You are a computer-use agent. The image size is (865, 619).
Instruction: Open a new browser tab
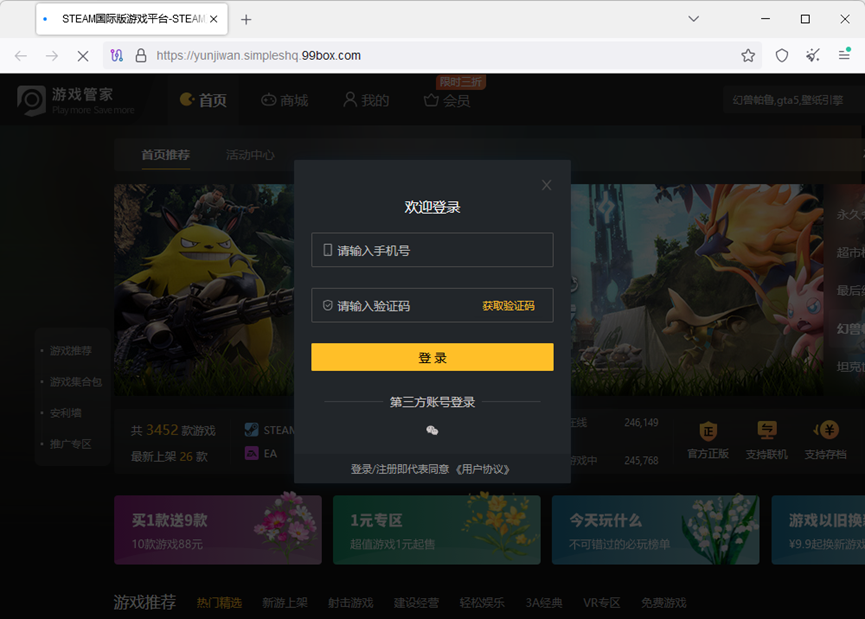[x=246, y=20]
